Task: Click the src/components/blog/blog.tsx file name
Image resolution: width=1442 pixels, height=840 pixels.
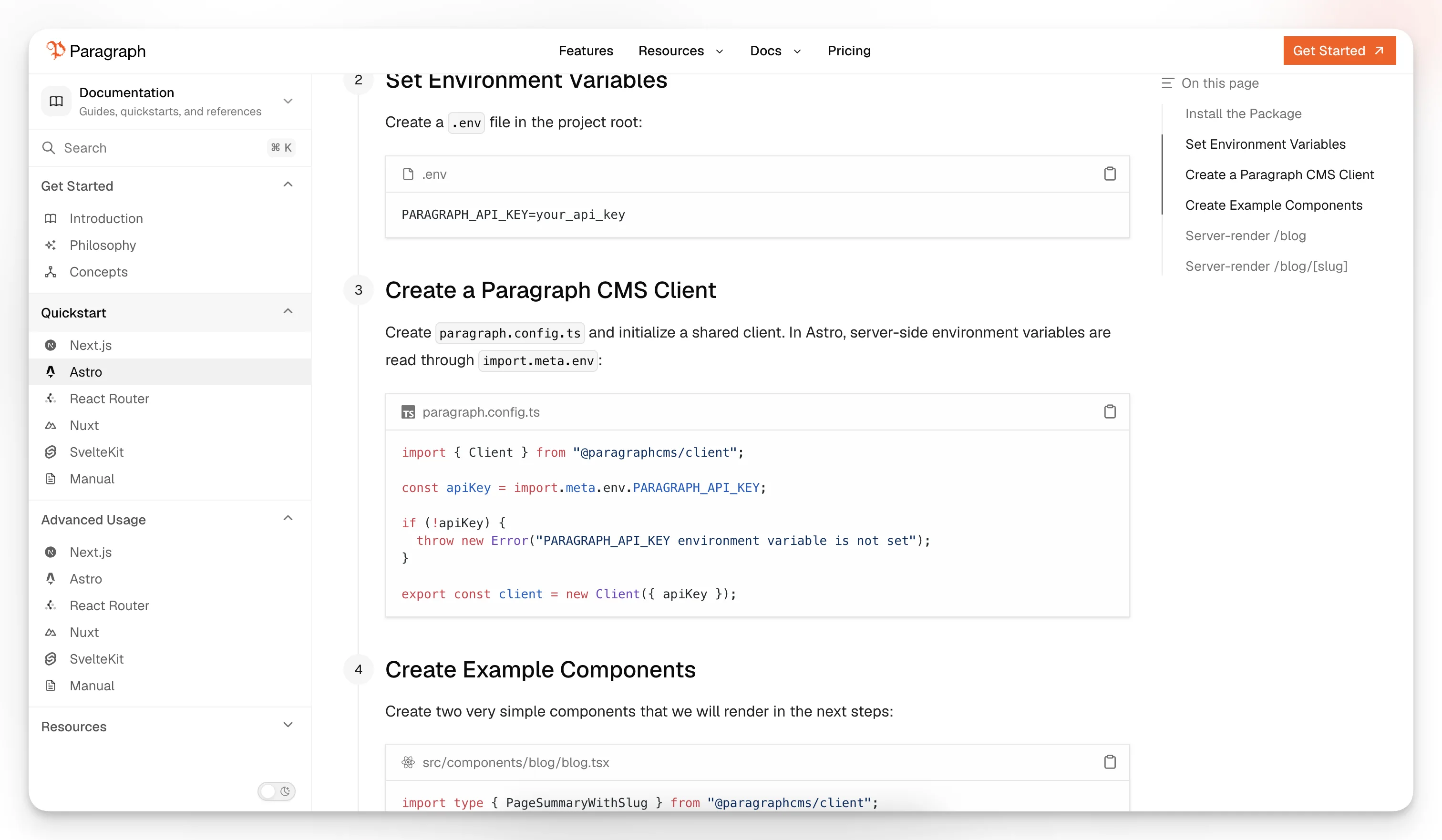Action: tap(515, 762)
